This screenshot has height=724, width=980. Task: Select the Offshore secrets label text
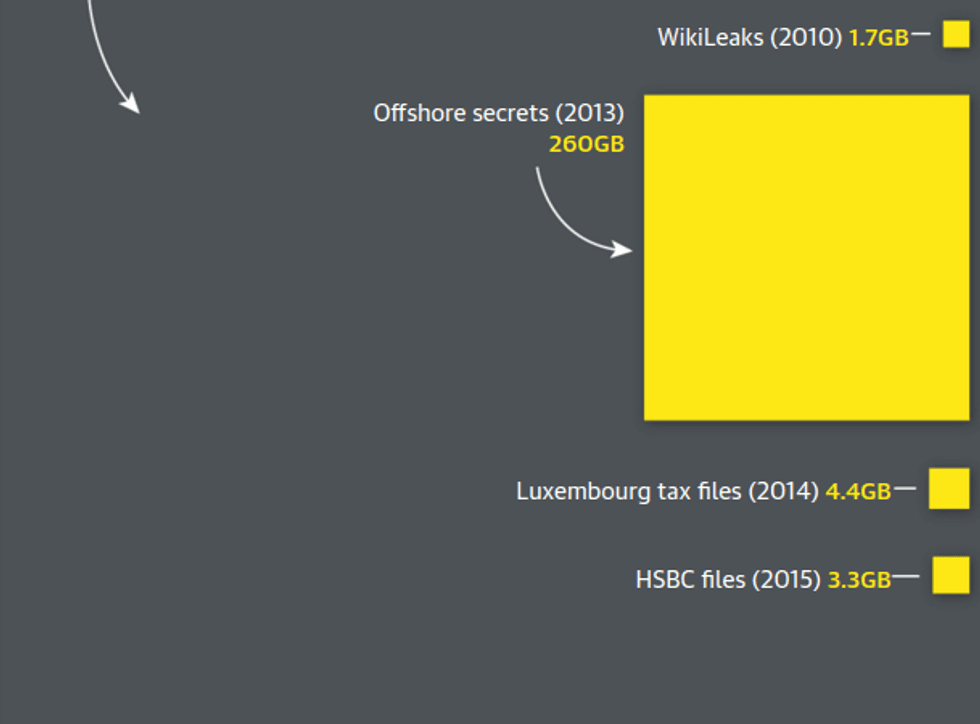coord(498,113)
